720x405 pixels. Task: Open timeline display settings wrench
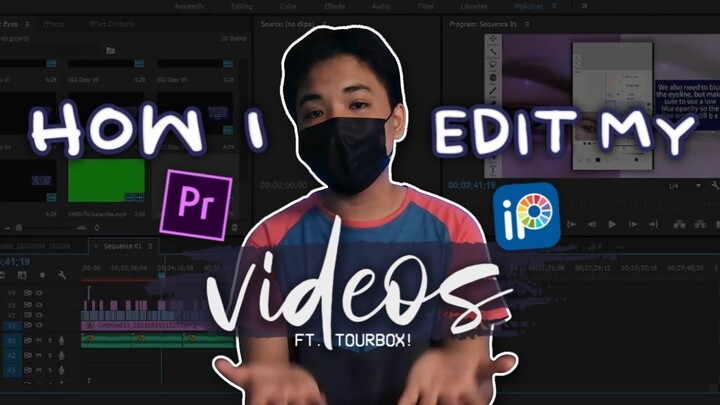click(62, 275)
